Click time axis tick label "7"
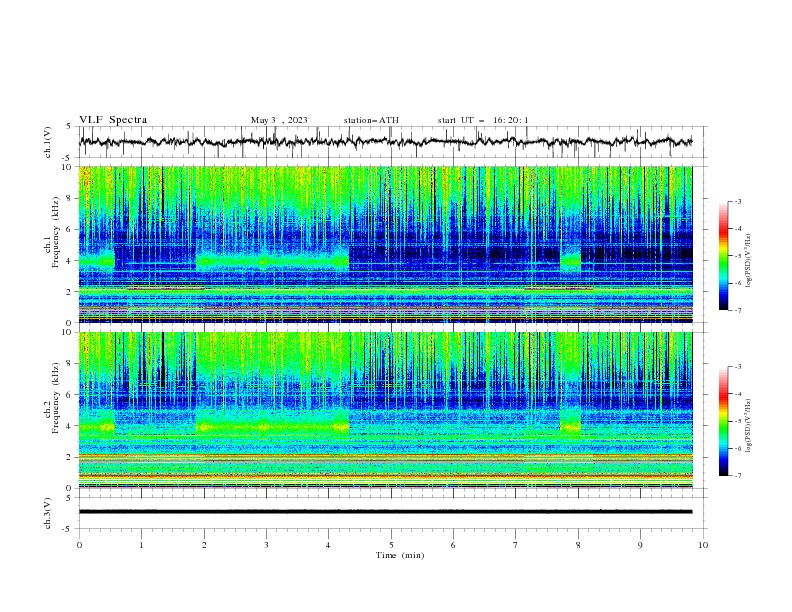792x612 pixels. pos(515,545)
